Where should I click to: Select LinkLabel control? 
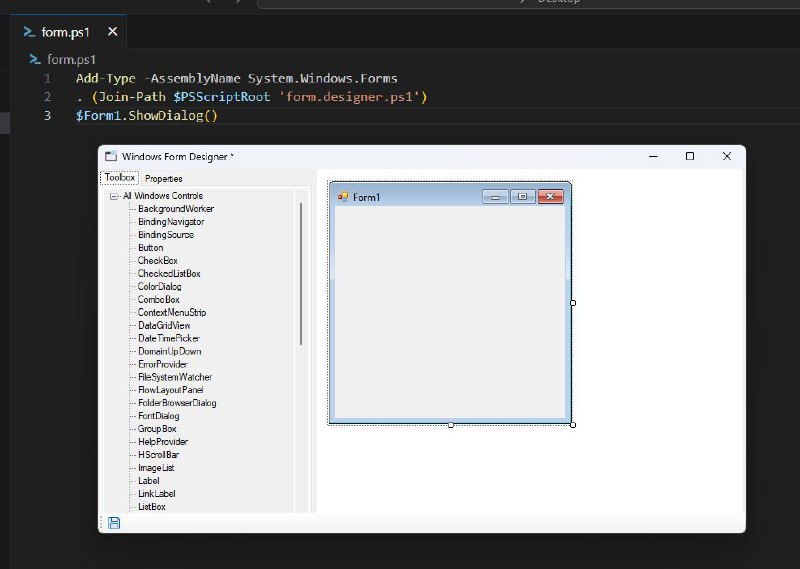(157, 494)
